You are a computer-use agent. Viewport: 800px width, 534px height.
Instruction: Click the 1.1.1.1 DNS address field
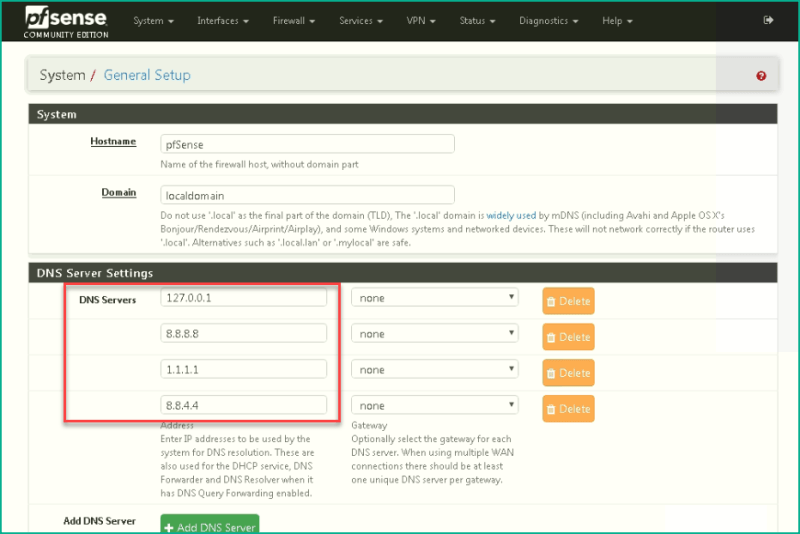[243, 369]
